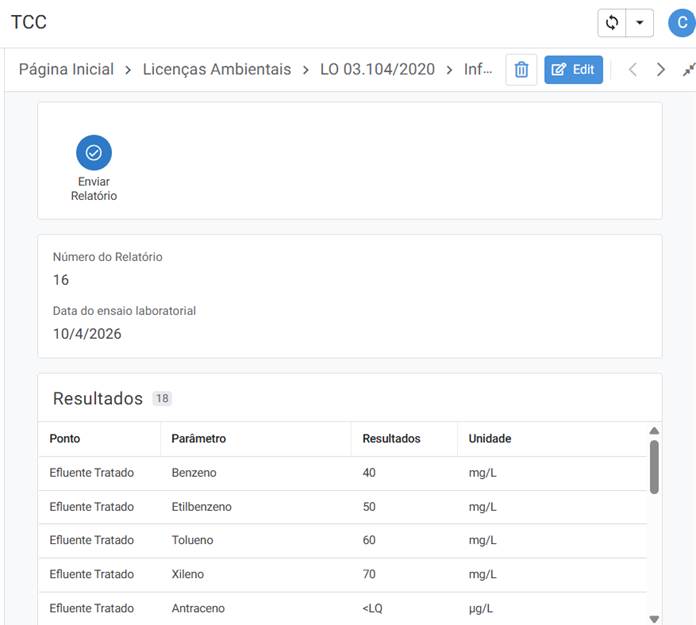The height and width of the screenshot is (625, 696).
Task: Click the Ponto column header
Action: tap(65, 439)
